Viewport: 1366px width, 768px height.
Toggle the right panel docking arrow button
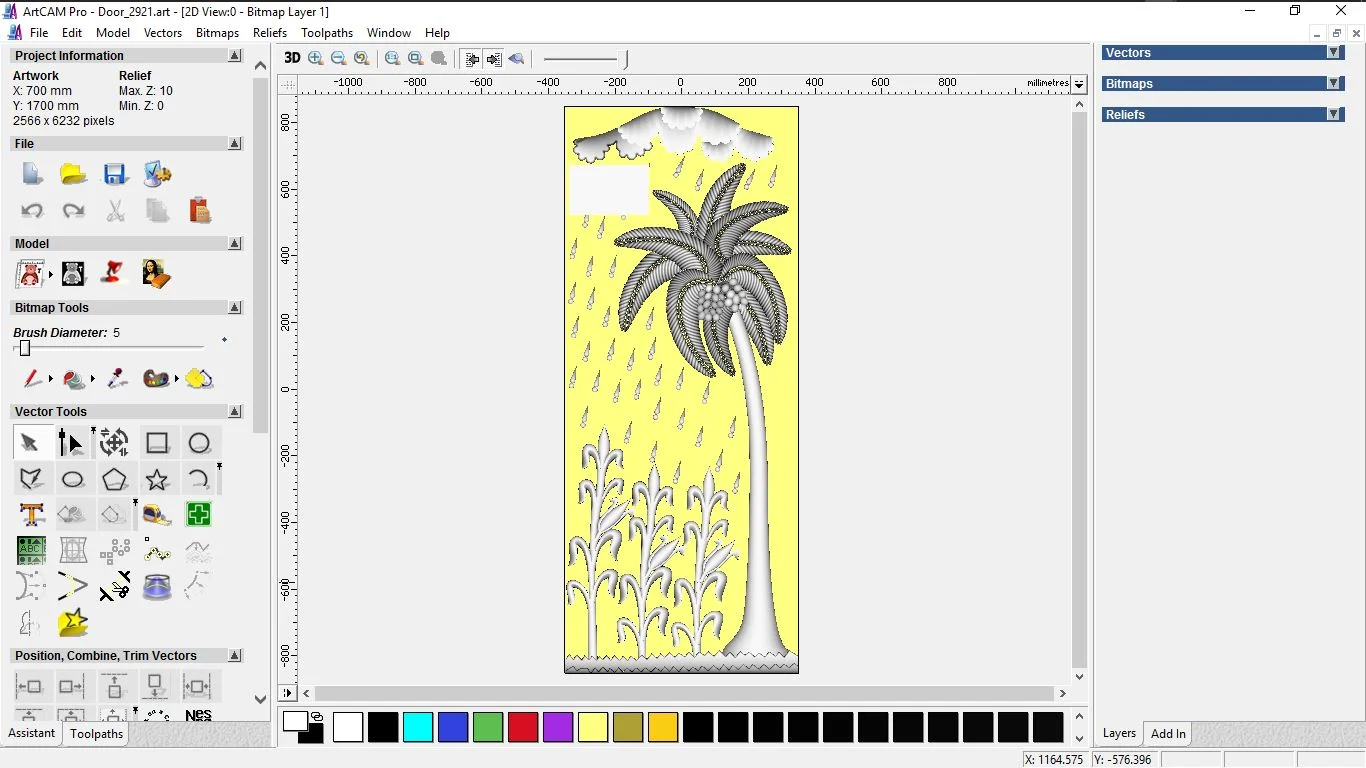point(494,58)
